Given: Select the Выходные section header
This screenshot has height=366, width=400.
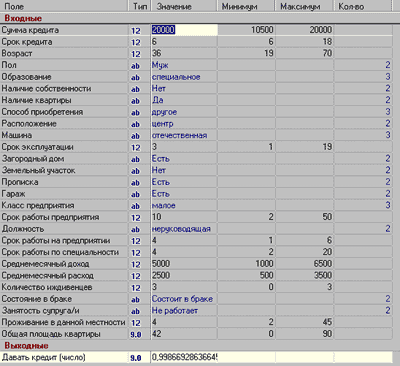Looking at the screenshot, I should coord(26,346).
